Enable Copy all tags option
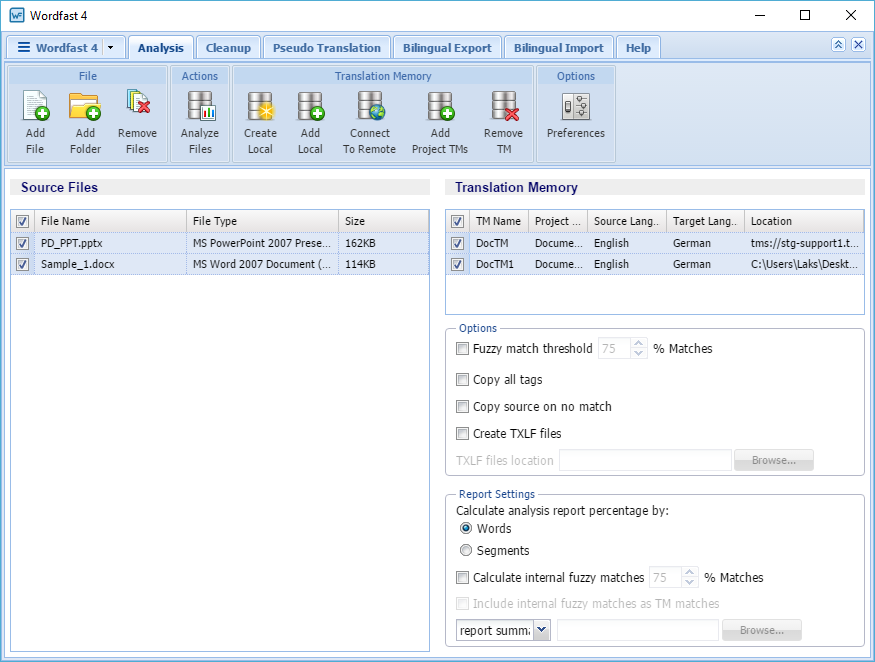Screen dimensions: 875x662 tap(462, 380)
